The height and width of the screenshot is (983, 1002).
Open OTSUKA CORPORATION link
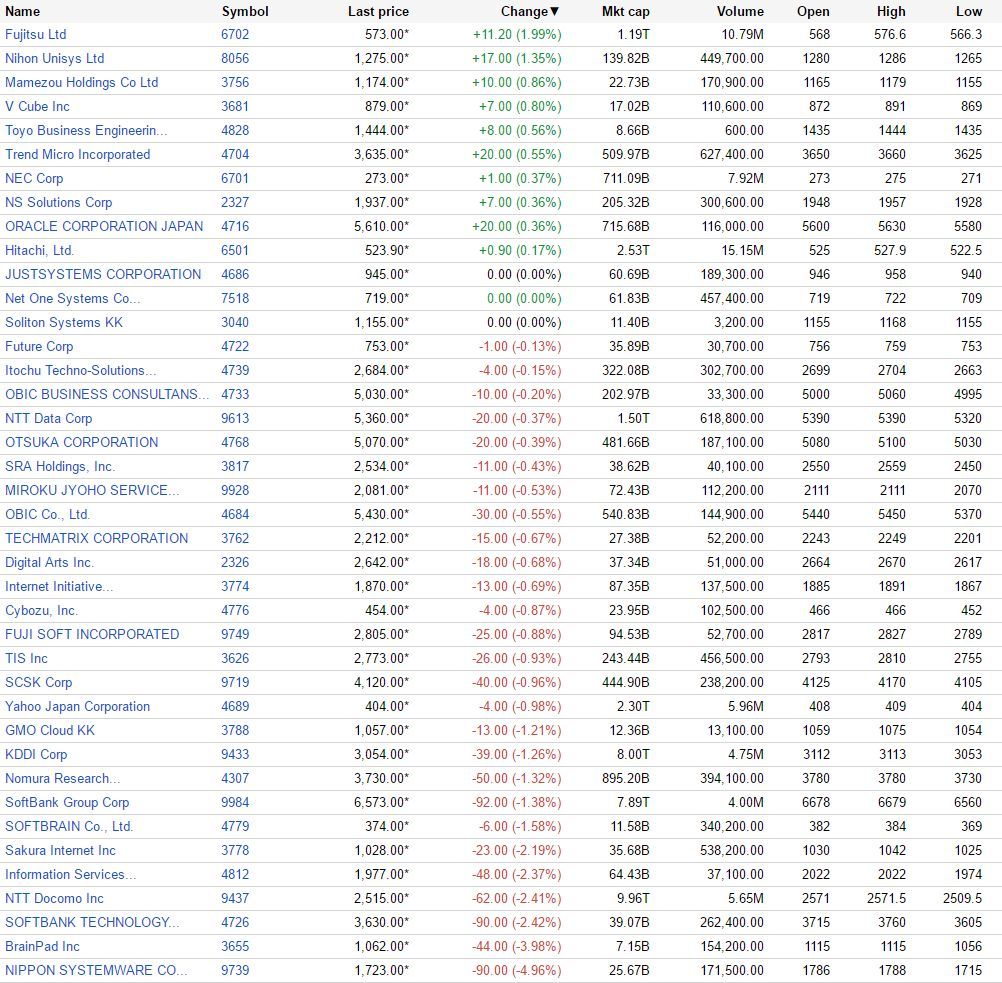[81, 442]
